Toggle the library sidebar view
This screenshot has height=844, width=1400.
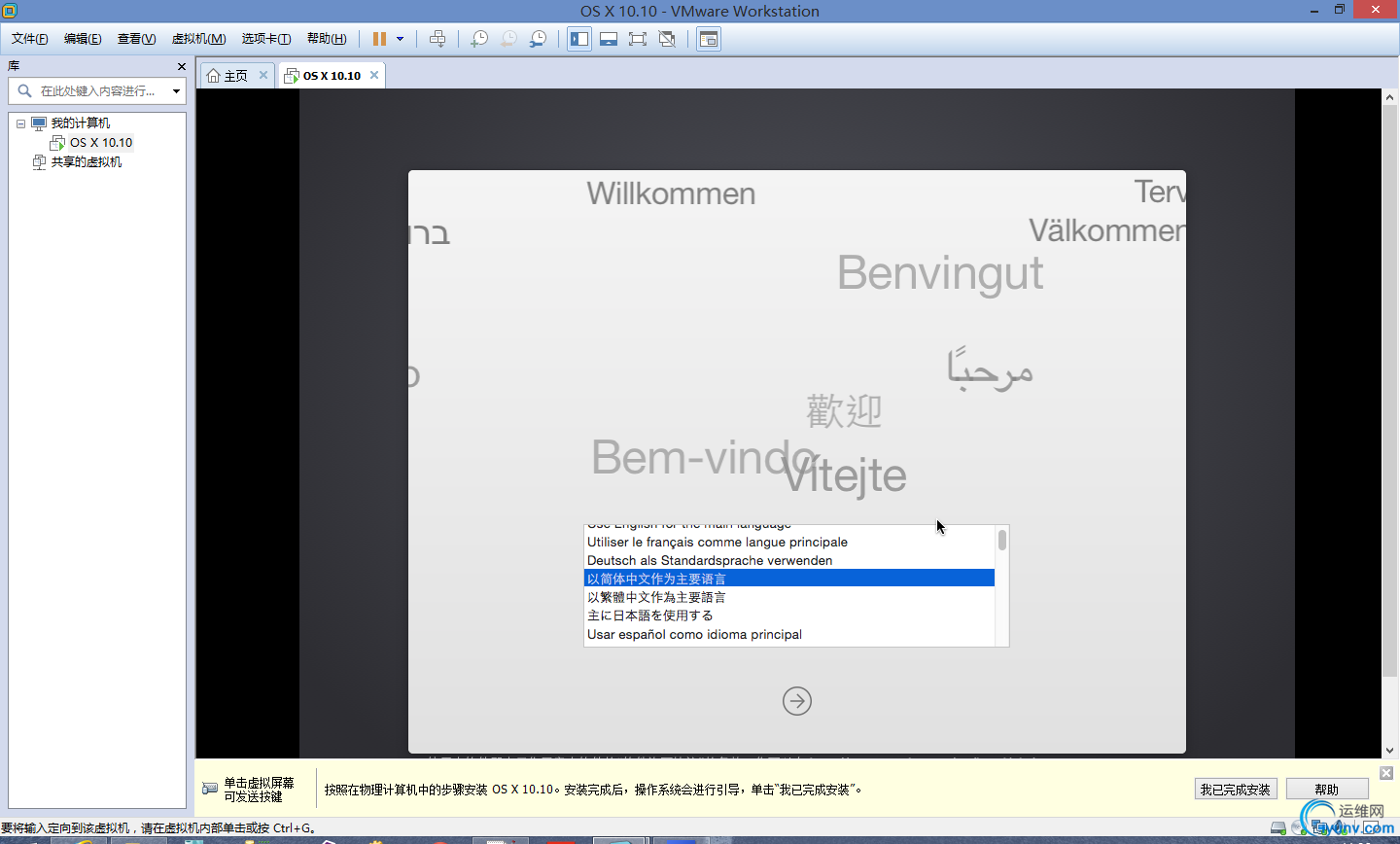tap(579, 39)
